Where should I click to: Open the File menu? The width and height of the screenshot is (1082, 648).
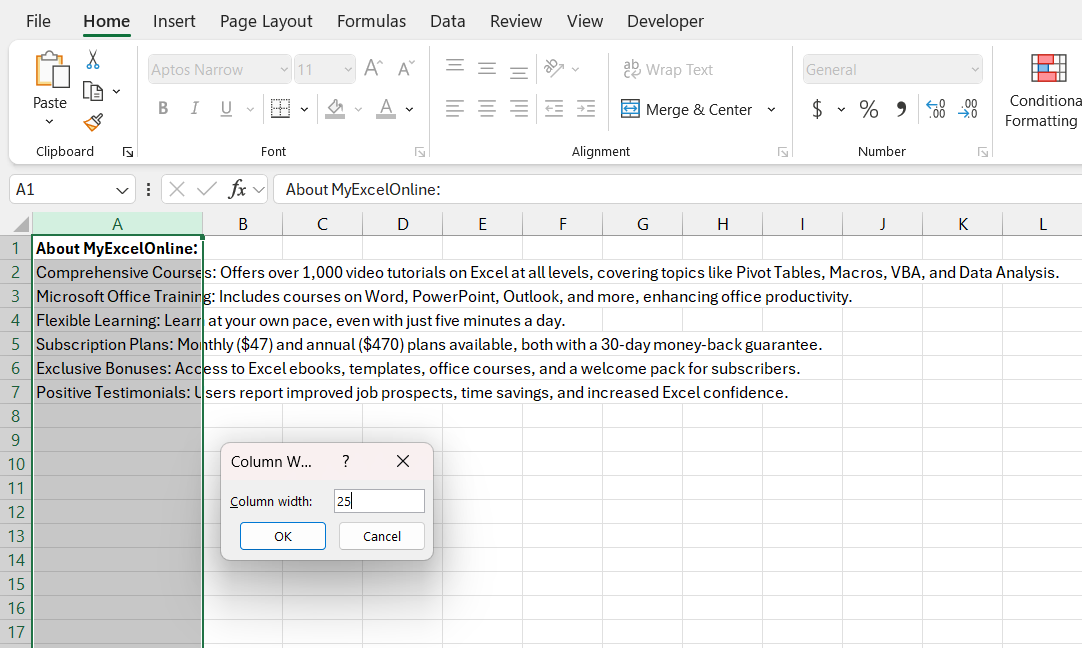point(38,21)
